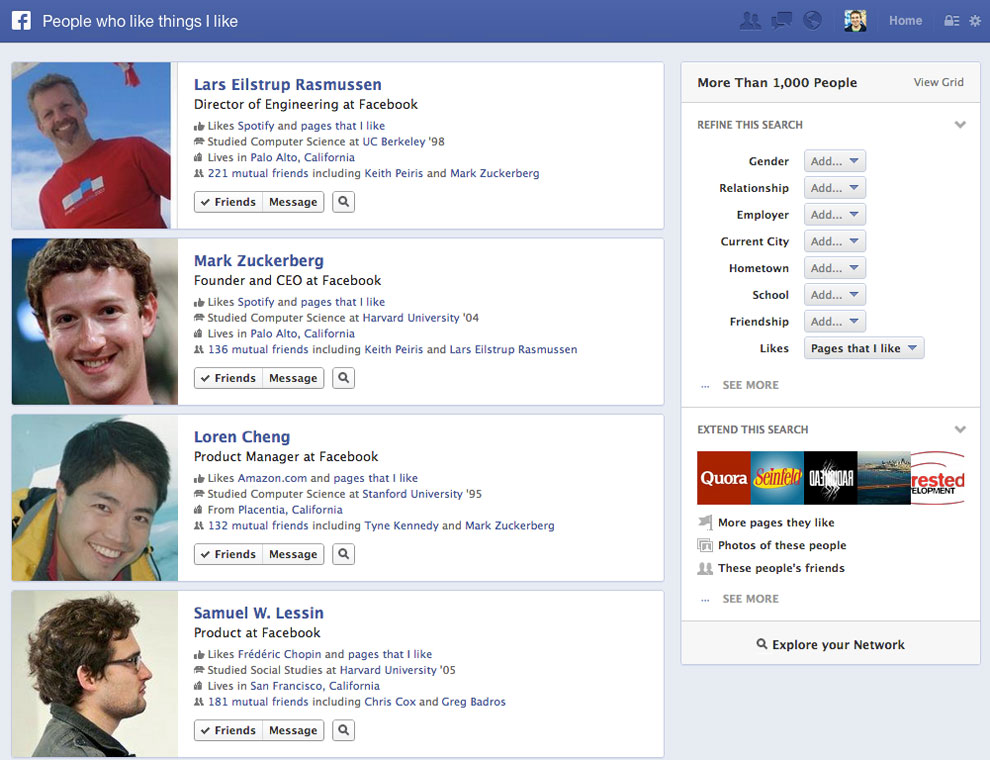Click the San Francisco, California link
990x760 pixels.
coord(315,686)
